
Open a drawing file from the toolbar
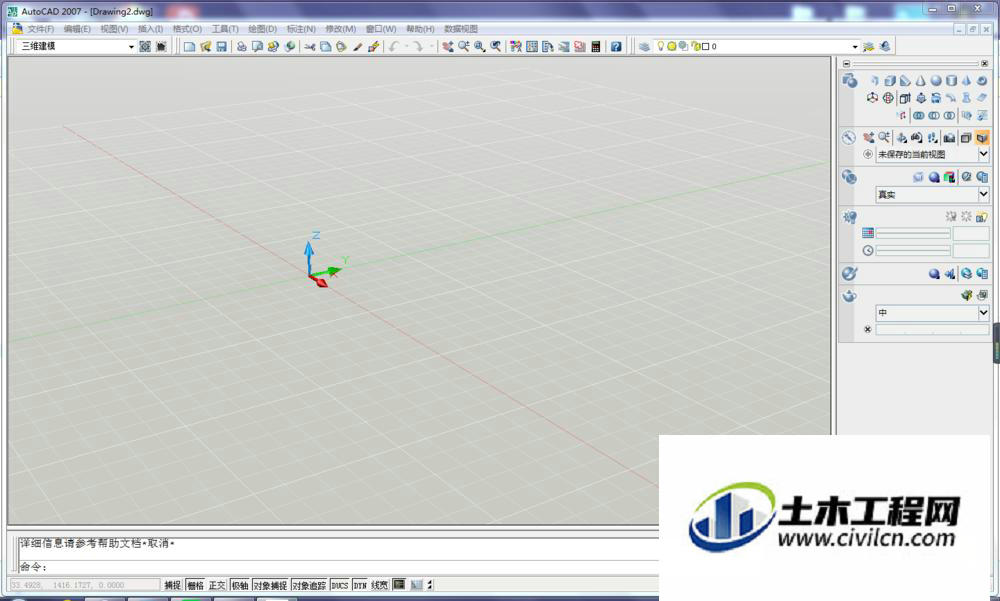point(205,47)
